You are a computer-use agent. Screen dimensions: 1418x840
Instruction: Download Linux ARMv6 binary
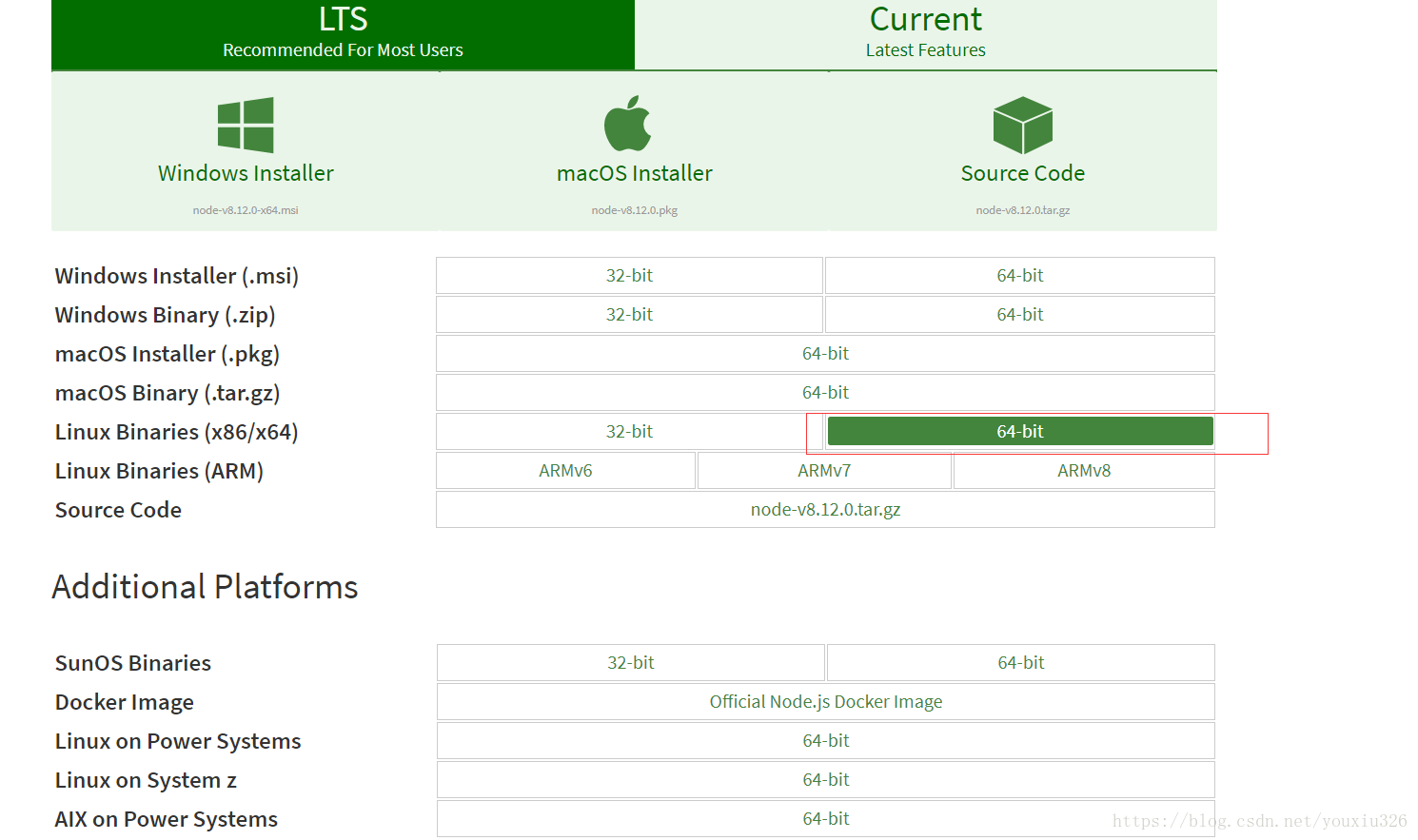pyautogui.click(x=565, y=471)
